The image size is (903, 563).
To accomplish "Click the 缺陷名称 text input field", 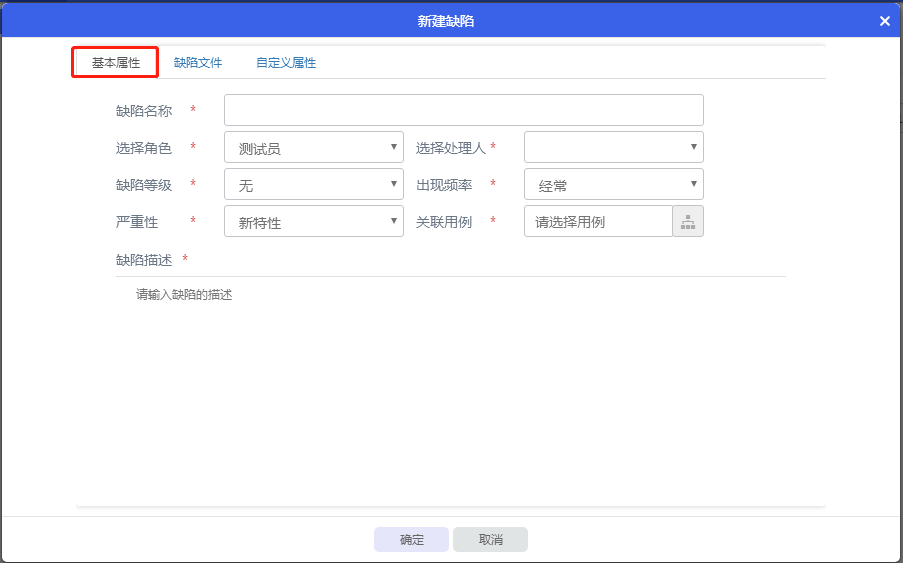I will click(x=463, y=111).
